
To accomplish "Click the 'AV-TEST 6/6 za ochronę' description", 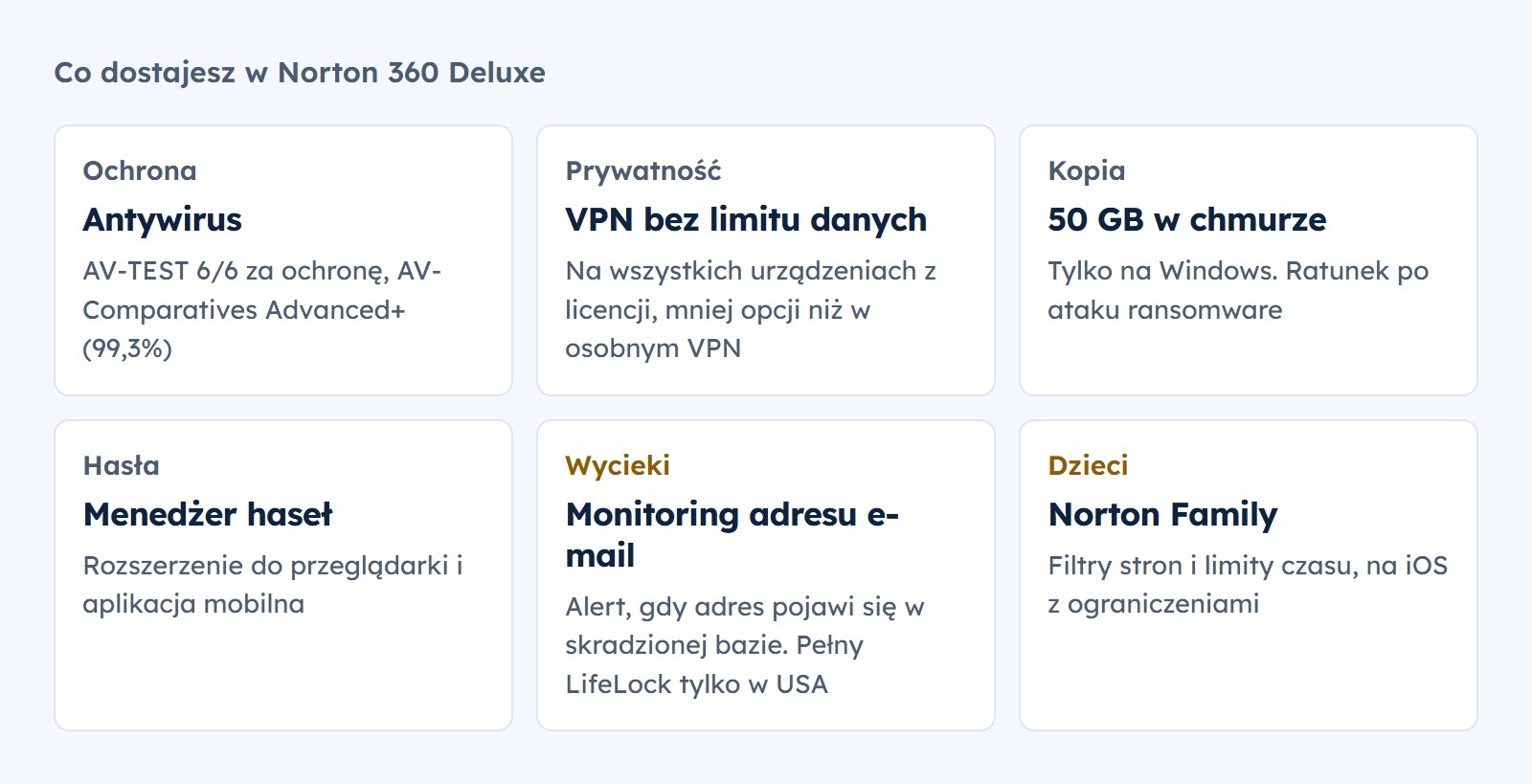I will click(262, 309).
